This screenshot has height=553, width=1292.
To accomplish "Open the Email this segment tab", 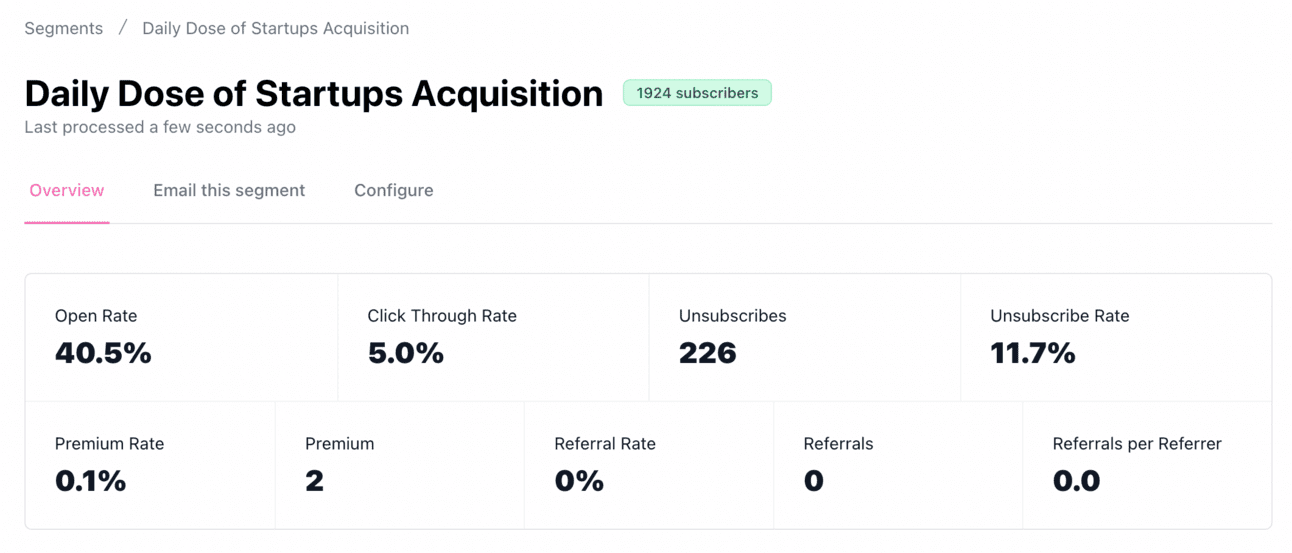I will click(x=229, y=190).
